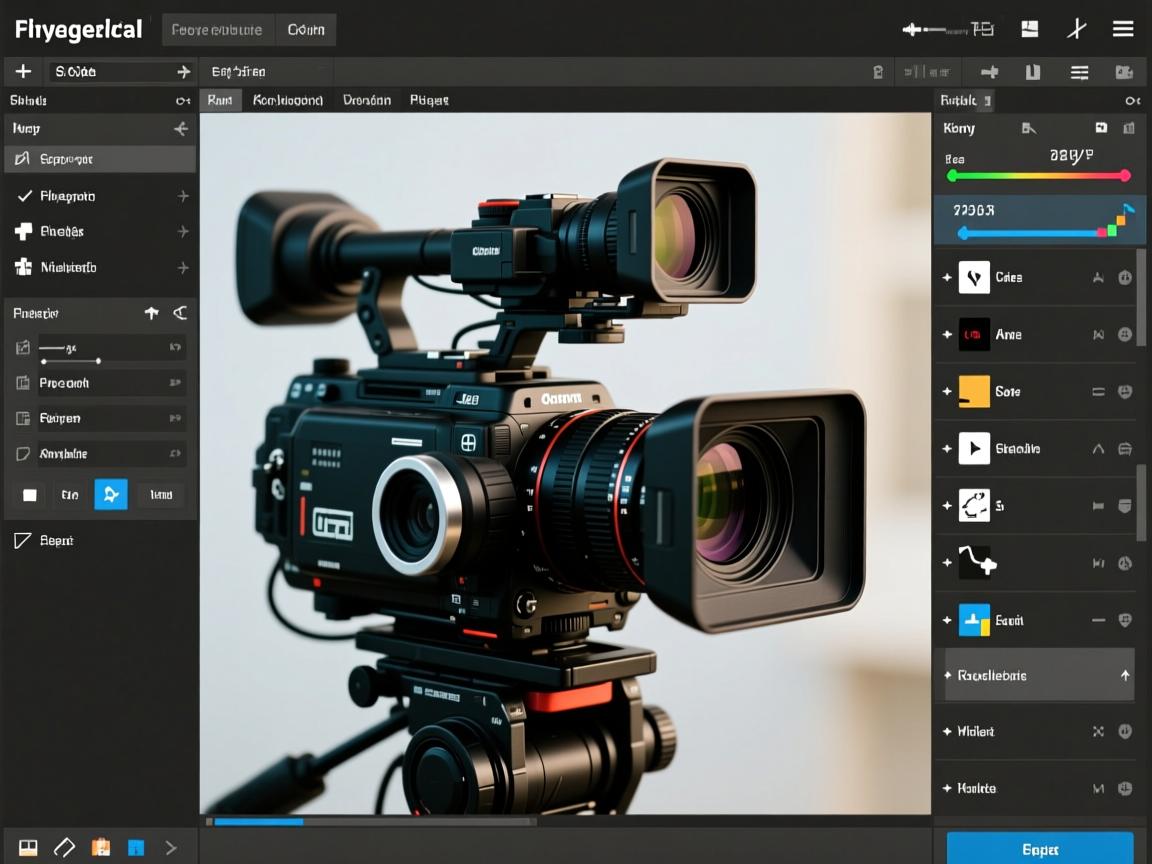Click the slash icon next to hamburger menu
Screen dimensions: 1152x864
1076,29
